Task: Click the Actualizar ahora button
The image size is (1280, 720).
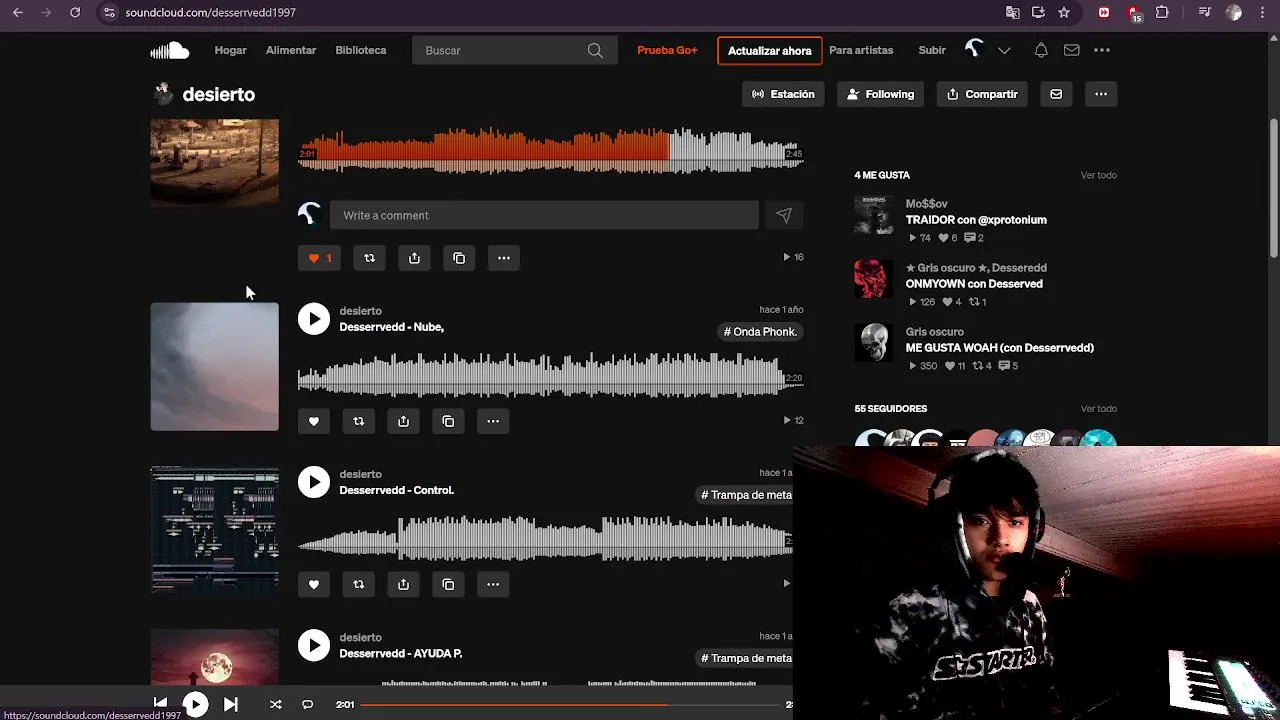Action: point(769,51)
